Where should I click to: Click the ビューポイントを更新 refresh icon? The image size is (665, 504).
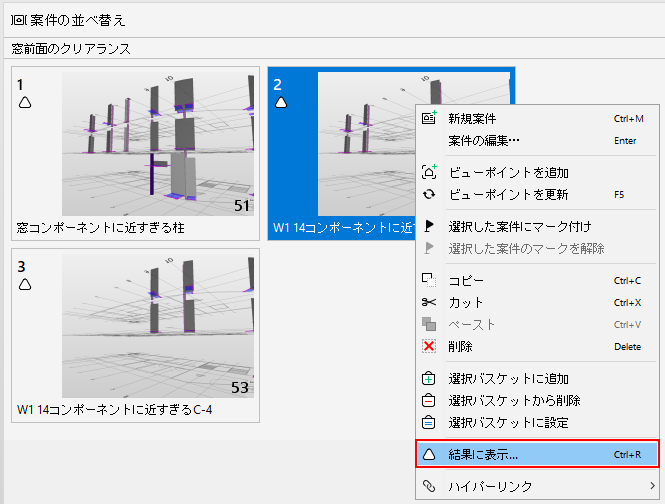click(x=429, y=194)
